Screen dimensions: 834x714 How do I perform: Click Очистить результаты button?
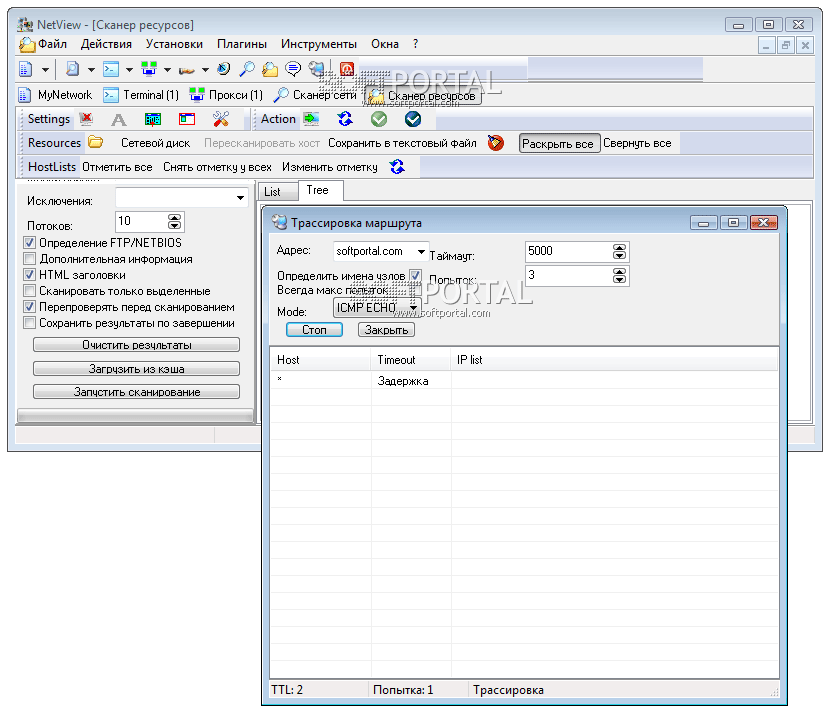[136, 345]
